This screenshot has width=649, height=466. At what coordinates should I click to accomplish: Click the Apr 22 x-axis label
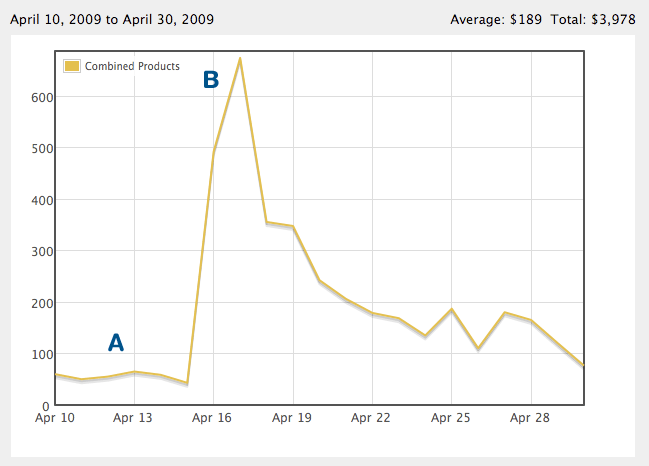[x=371, y=418]
